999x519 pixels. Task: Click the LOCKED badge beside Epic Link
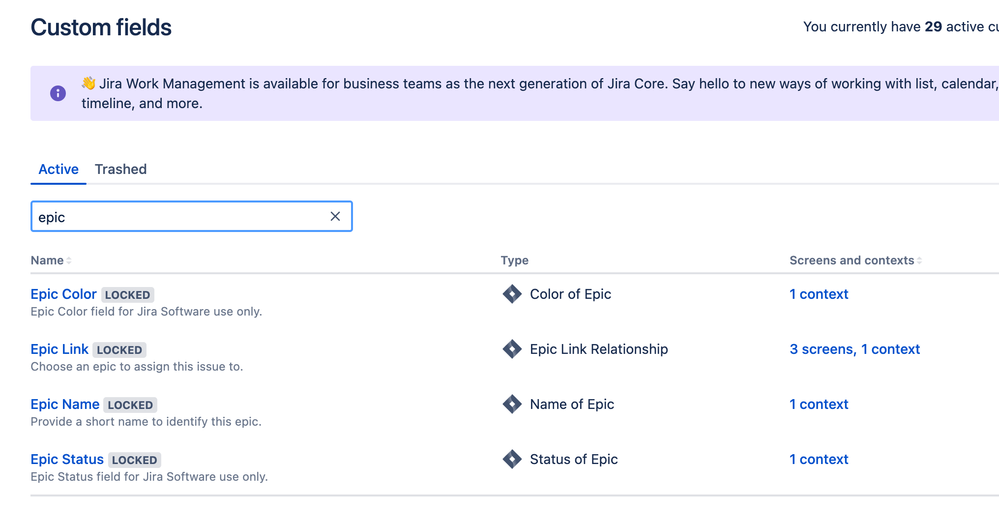pos(119,350)
